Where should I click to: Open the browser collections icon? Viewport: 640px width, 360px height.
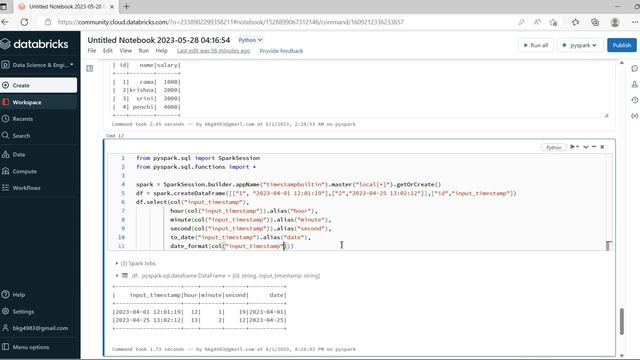[595, 22]
